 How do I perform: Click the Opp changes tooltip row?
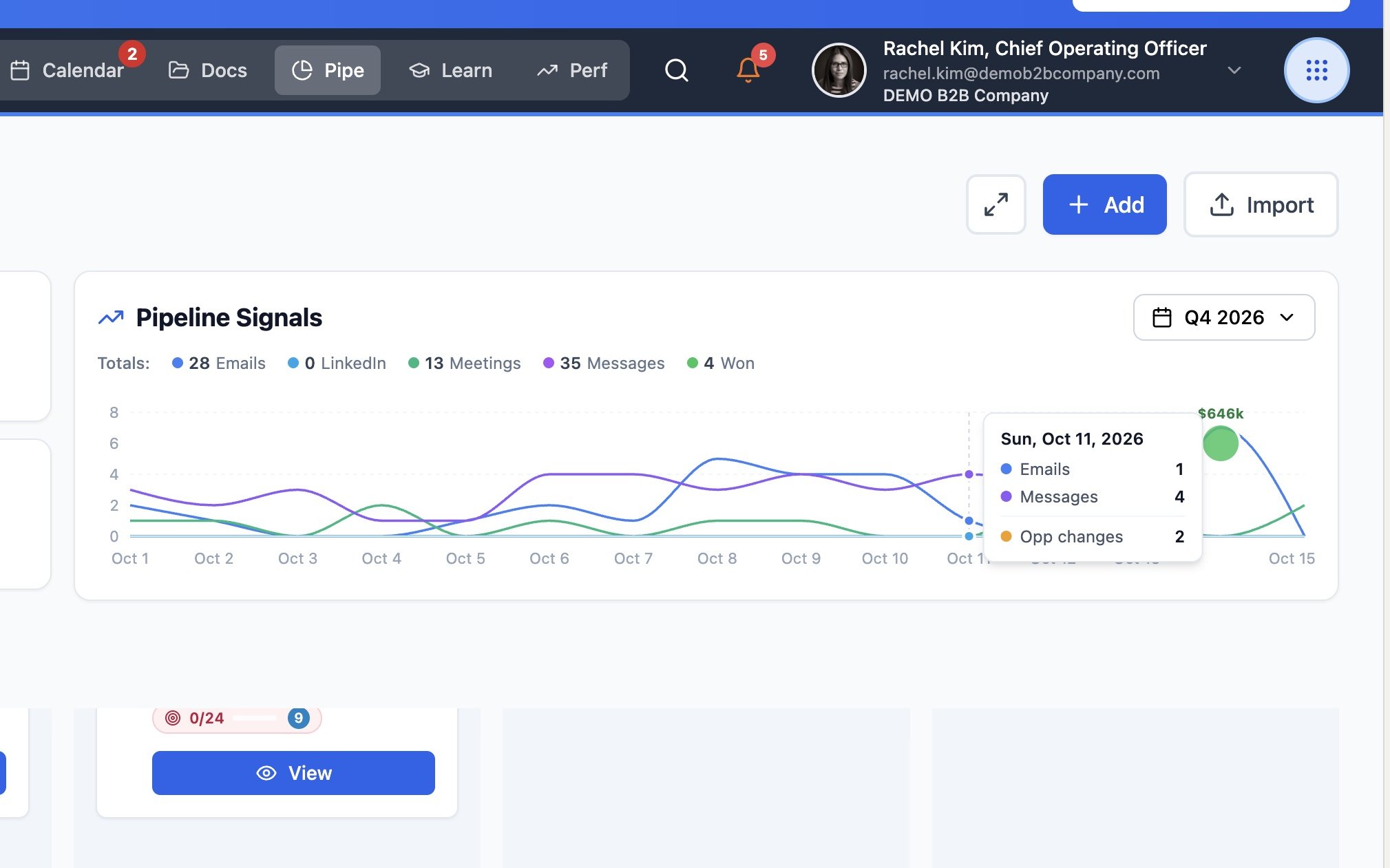(1092, 536)
